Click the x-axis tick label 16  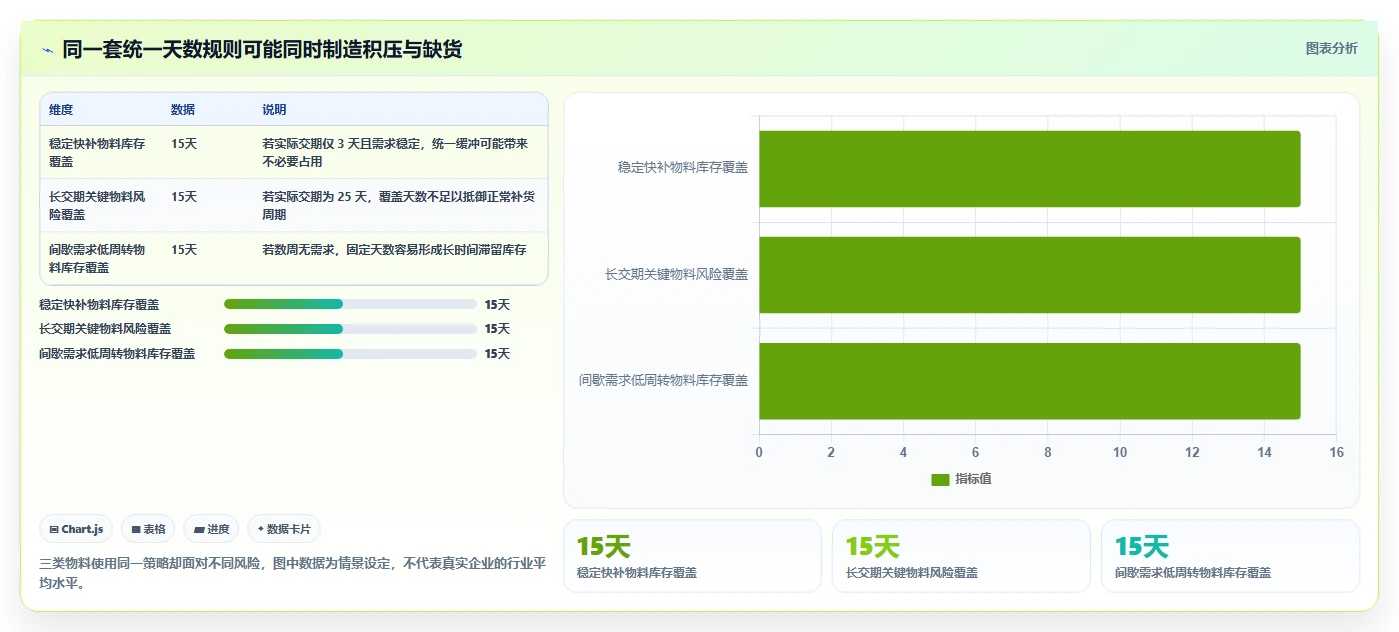[x=1336, y=452]
